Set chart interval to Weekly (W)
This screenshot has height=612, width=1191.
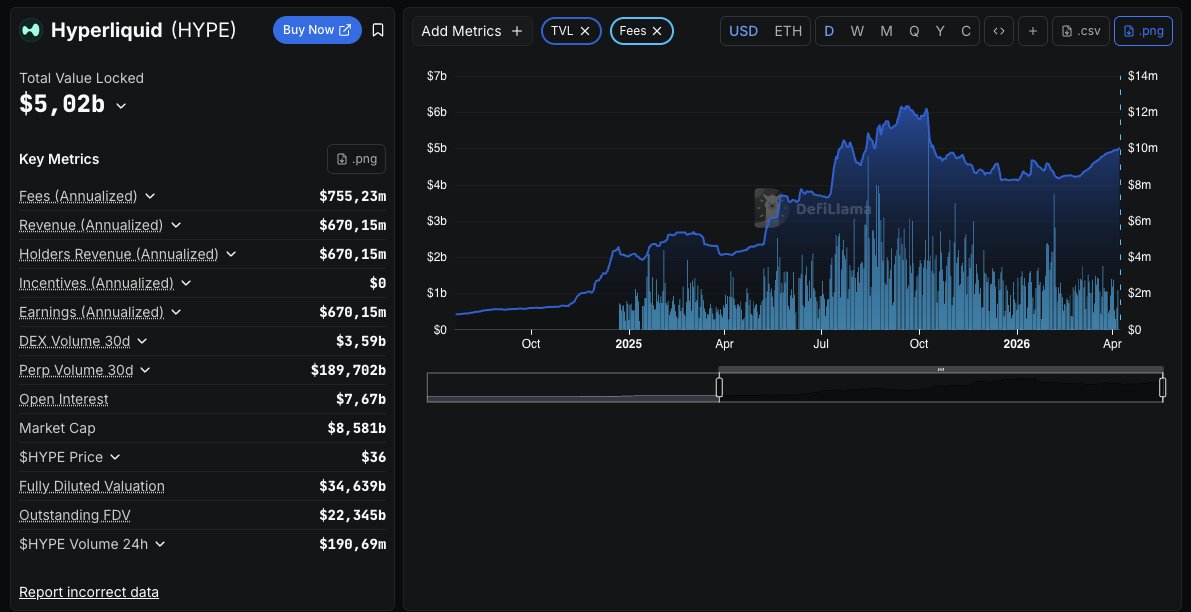(x=857, y=31)
